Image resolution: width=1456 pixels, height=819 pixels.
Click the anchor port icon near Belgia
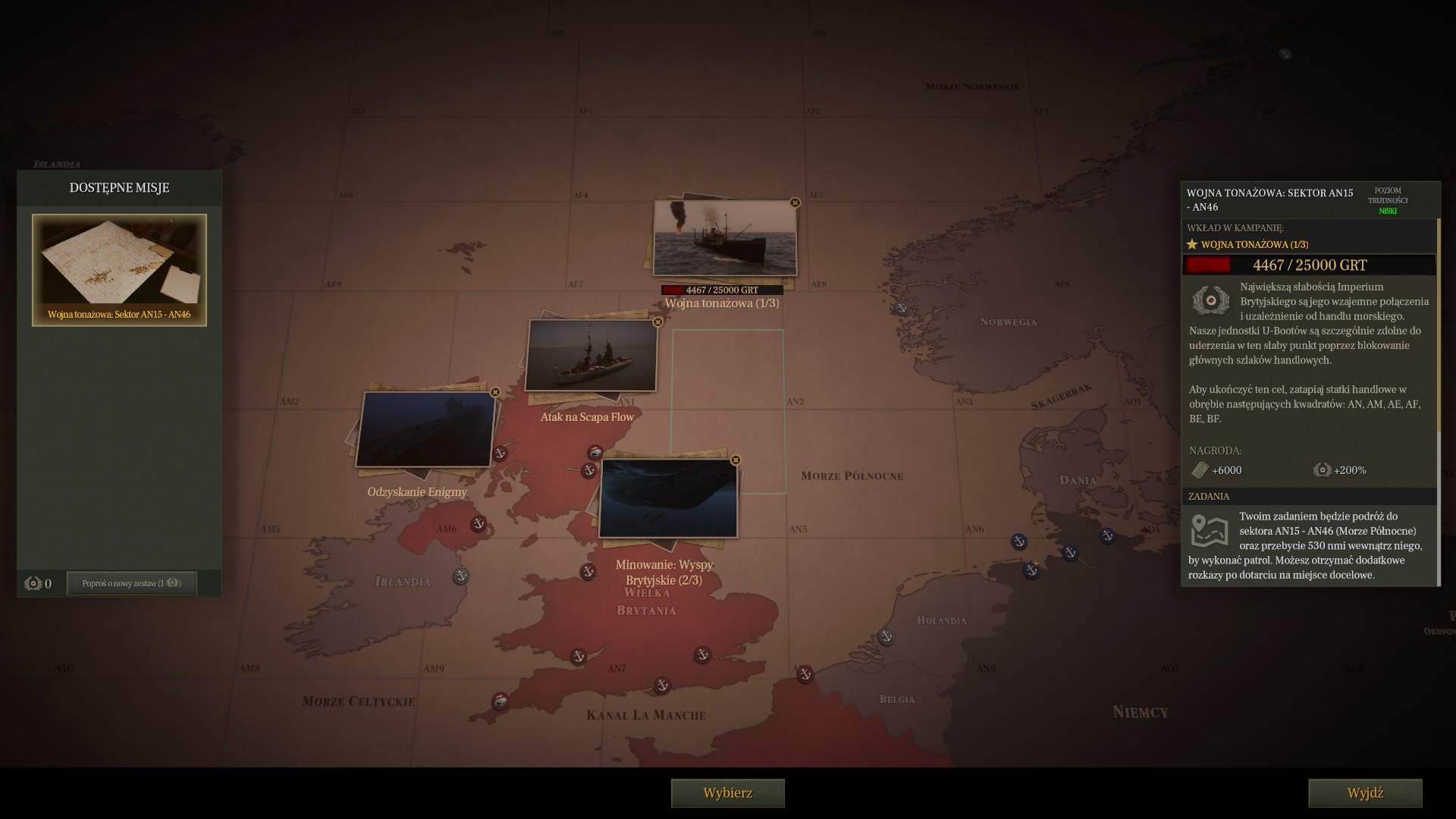pyautogui.click(x=805, y=673)
